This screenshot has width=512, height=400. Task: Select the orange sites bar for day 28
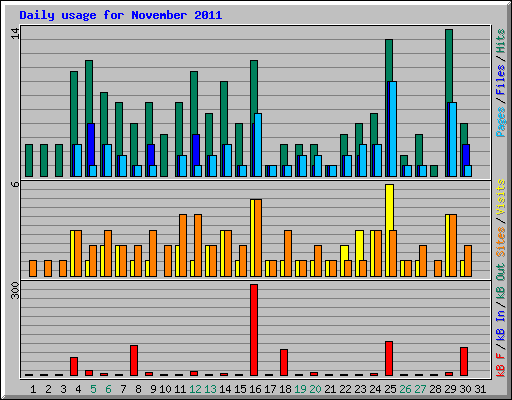438,268
